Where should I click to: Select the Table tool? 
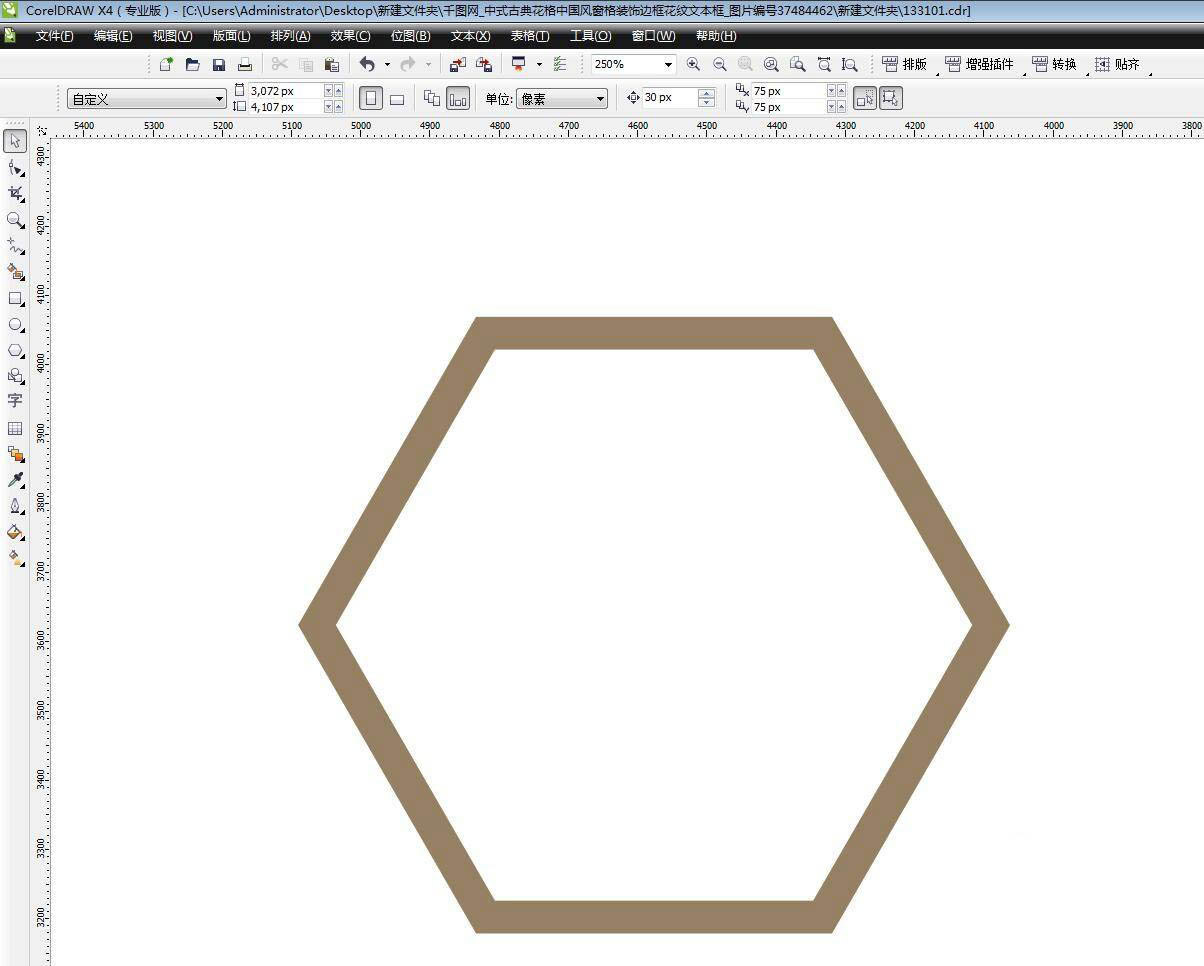(x=15, y=428)
